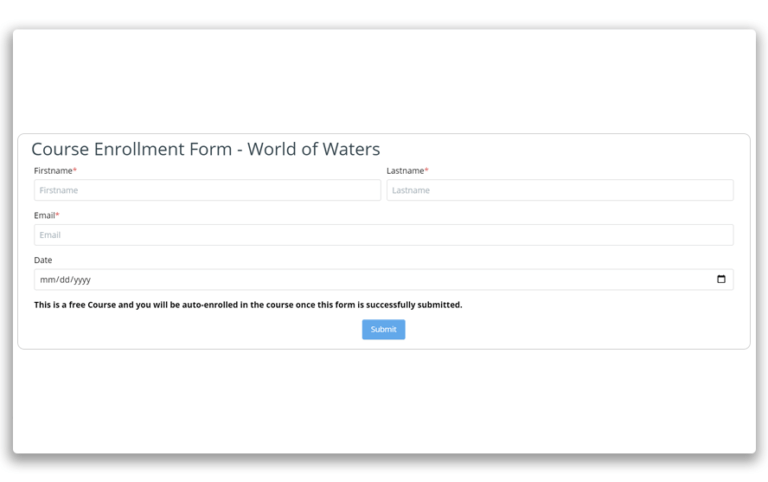Select the month segment in Date field
The width and height of the screenshot is (768, 482).
[x=46, y=280]
